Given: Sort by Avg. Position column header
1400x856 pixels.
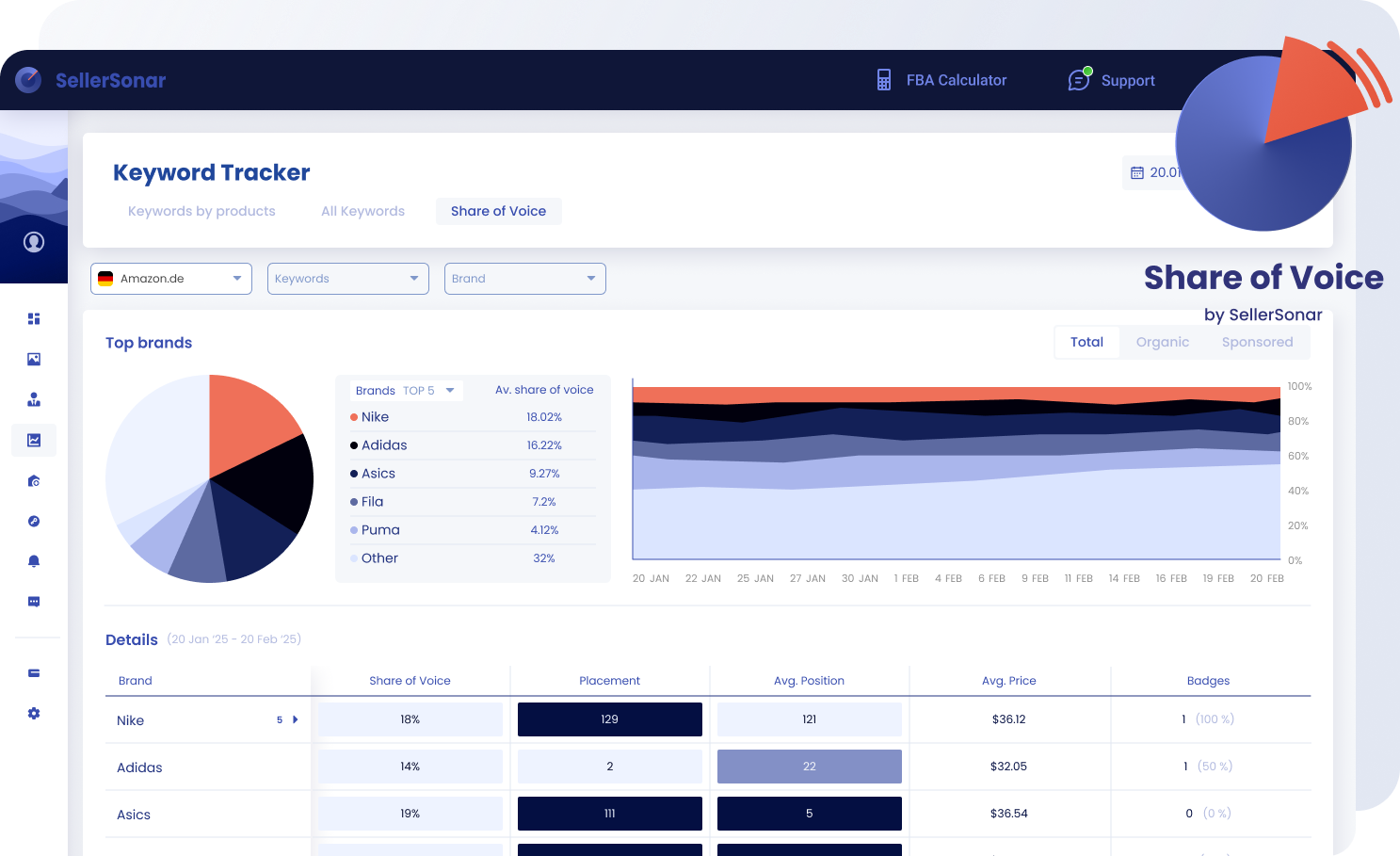Looking at the screenshot, I should (x=809, y=681).
